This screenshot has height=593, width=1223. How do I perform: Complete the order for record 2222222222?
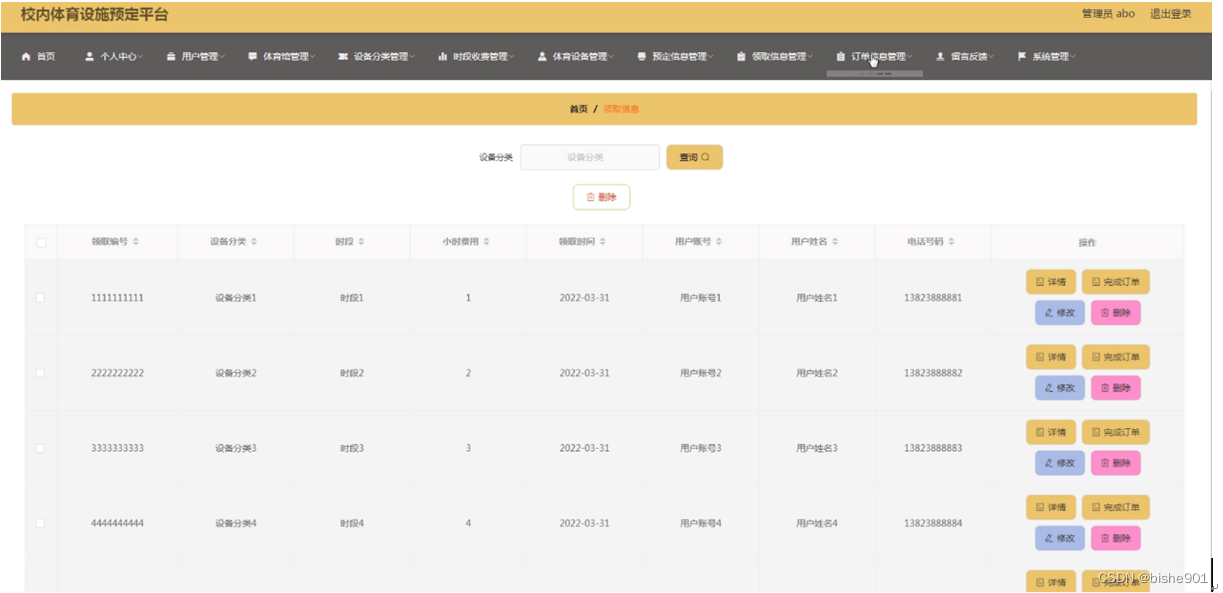click(1115, 357)
